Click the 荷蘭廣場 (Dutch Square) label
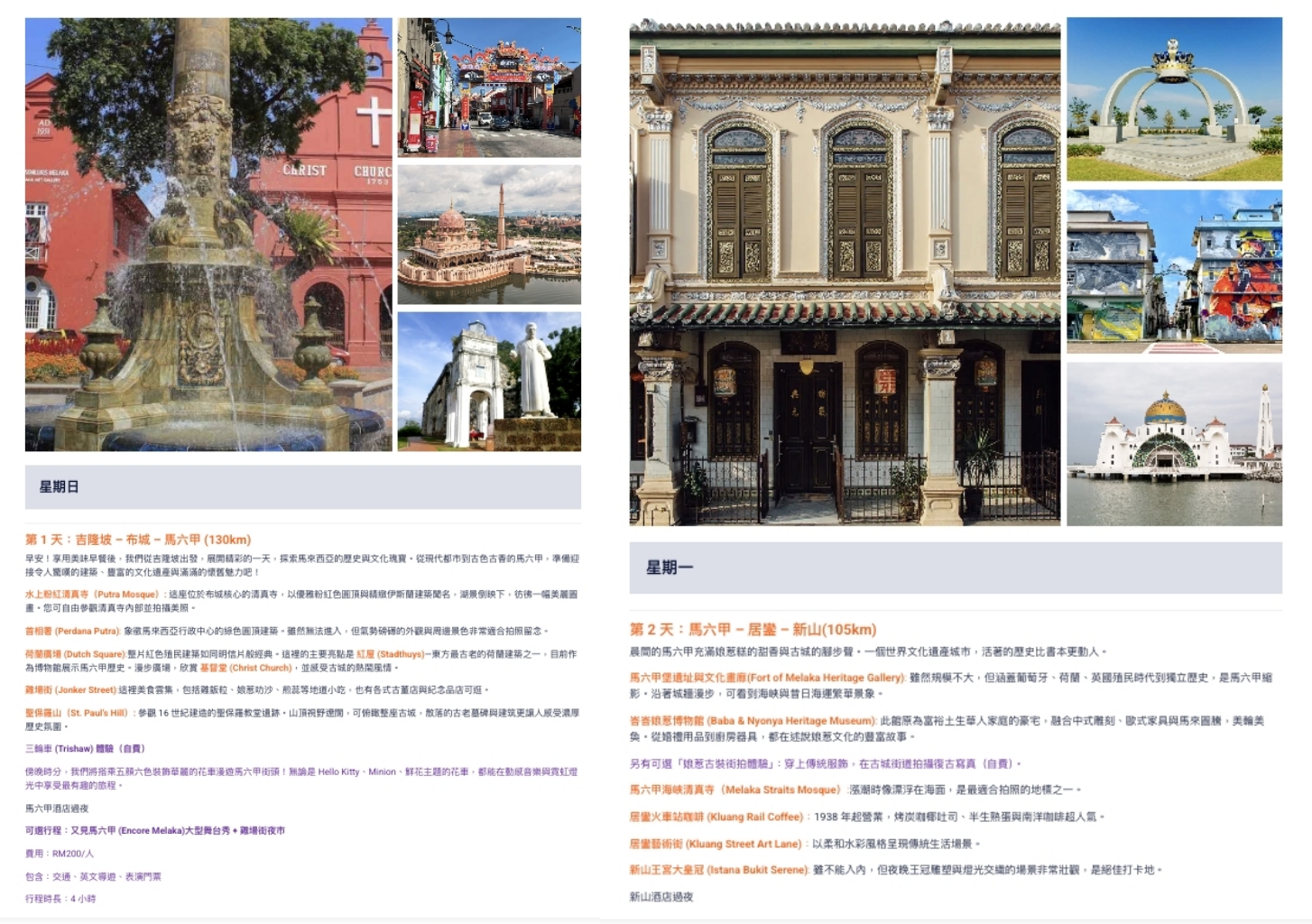This screenshot has width=1312, height=924. coord(75,654)
